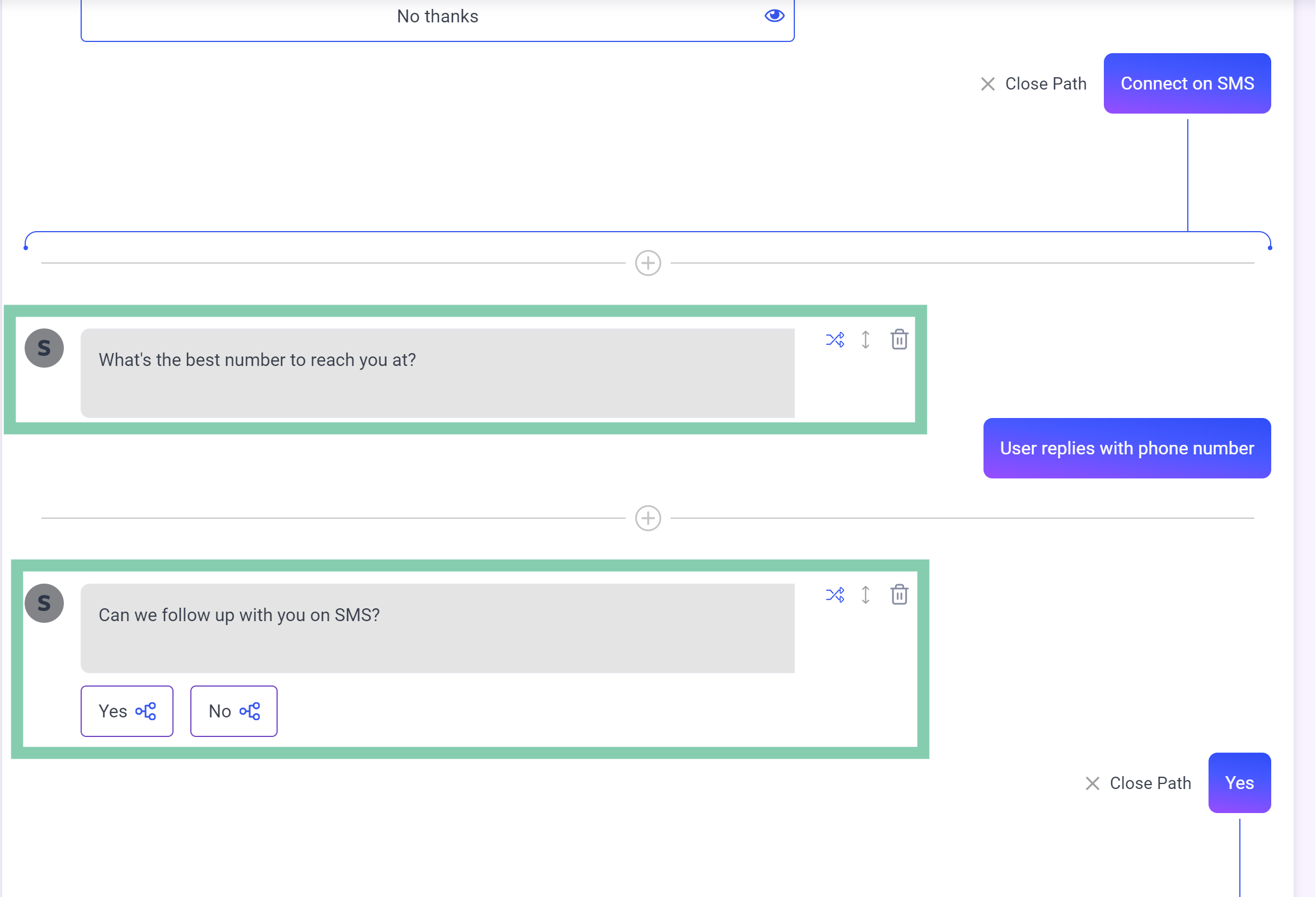
Task: Select the Yes path button at bottom
Action: [x=1239, y=783]
